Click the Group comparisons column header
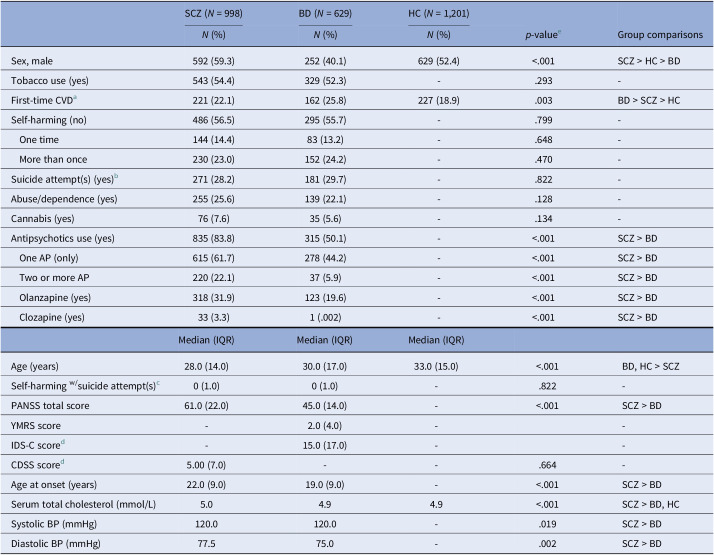The image size is (714, 555). [660, 35]
